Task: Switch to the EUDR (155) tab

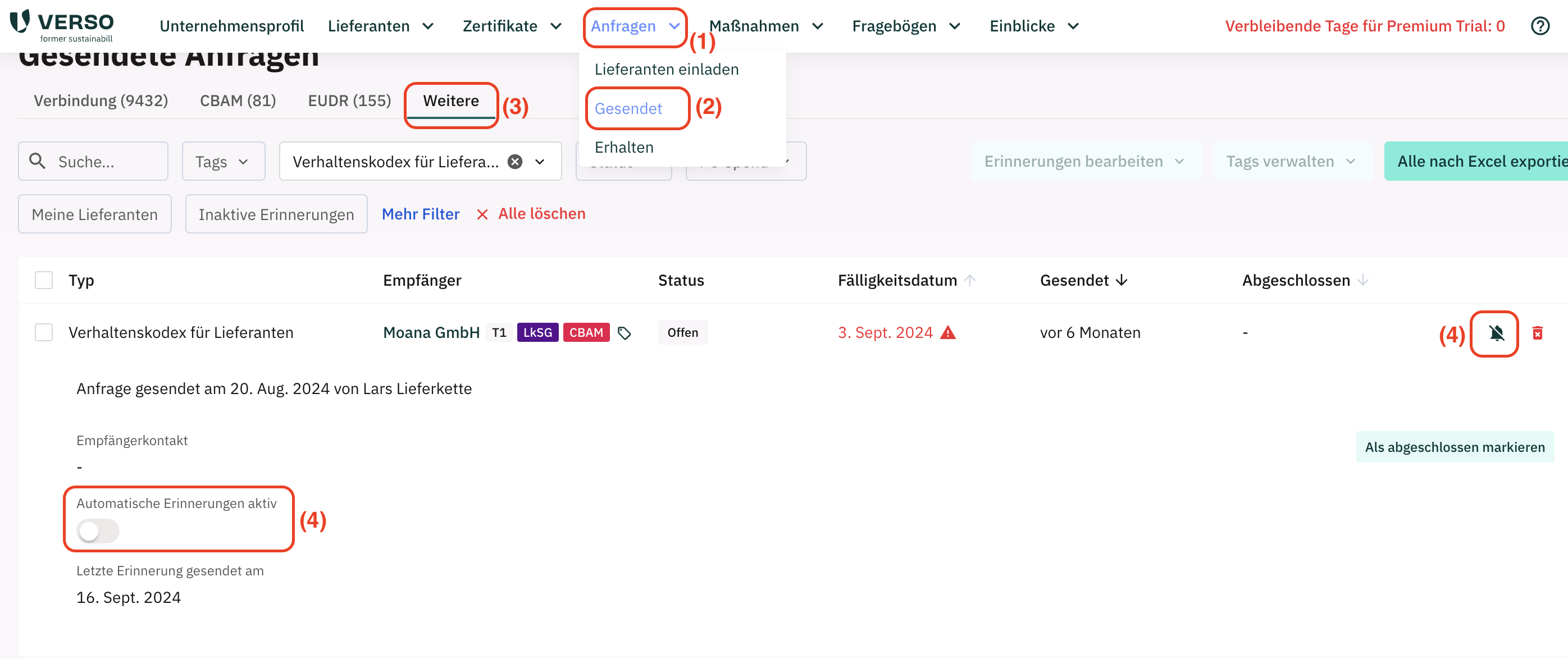Action: [x=349, y=100]
